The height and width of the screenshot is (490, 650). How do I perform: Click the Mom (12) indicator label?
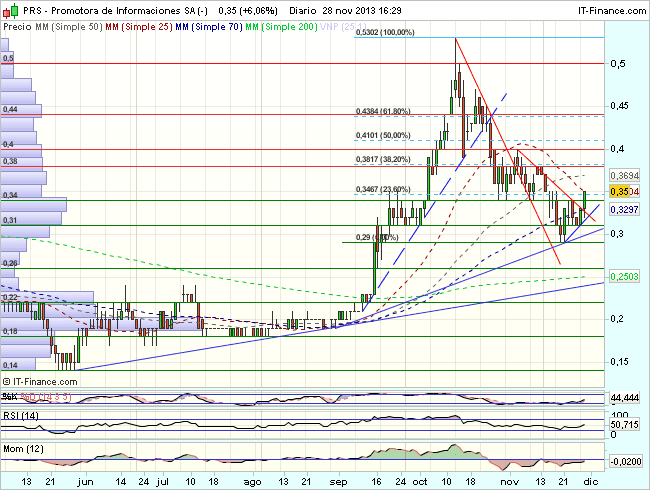(23, 449)
